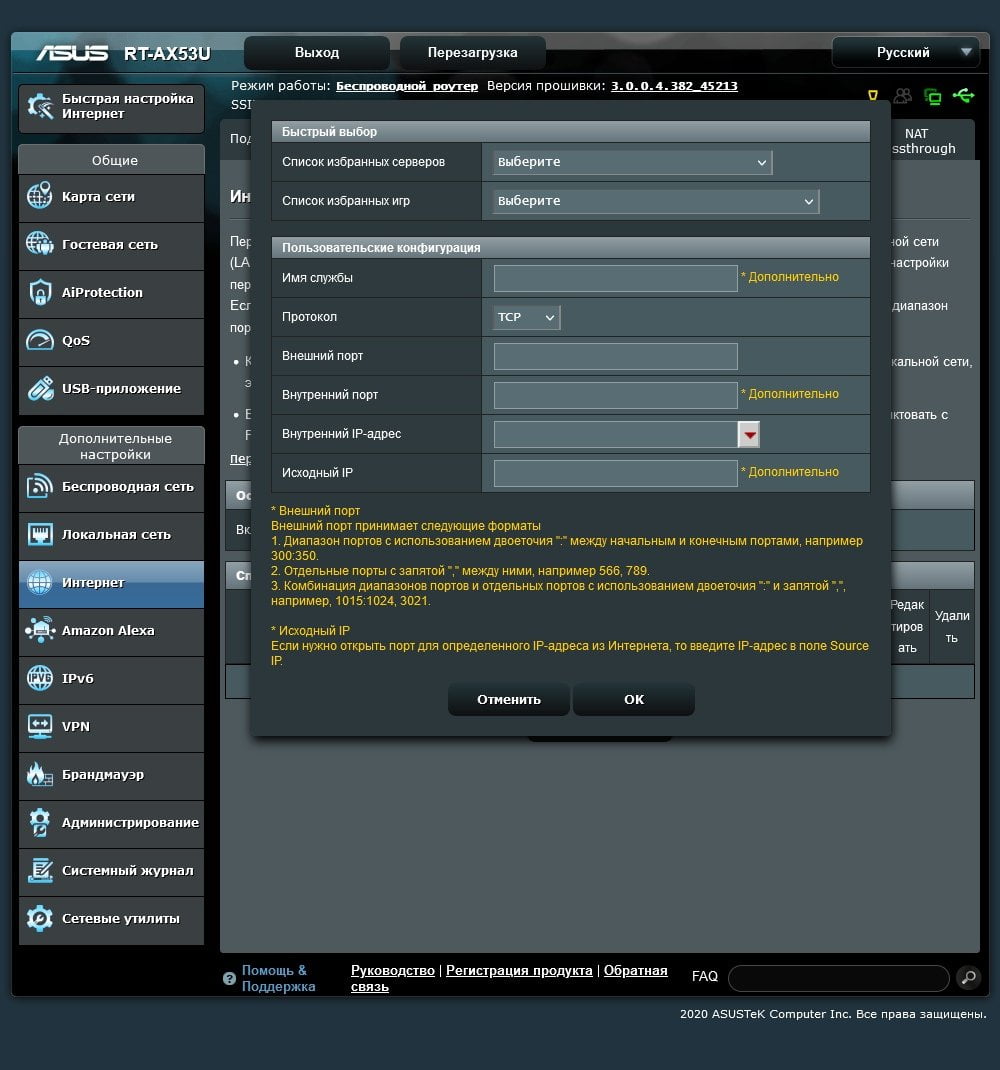Open the Help & Support link
1000x1070 pixels.
278,979
